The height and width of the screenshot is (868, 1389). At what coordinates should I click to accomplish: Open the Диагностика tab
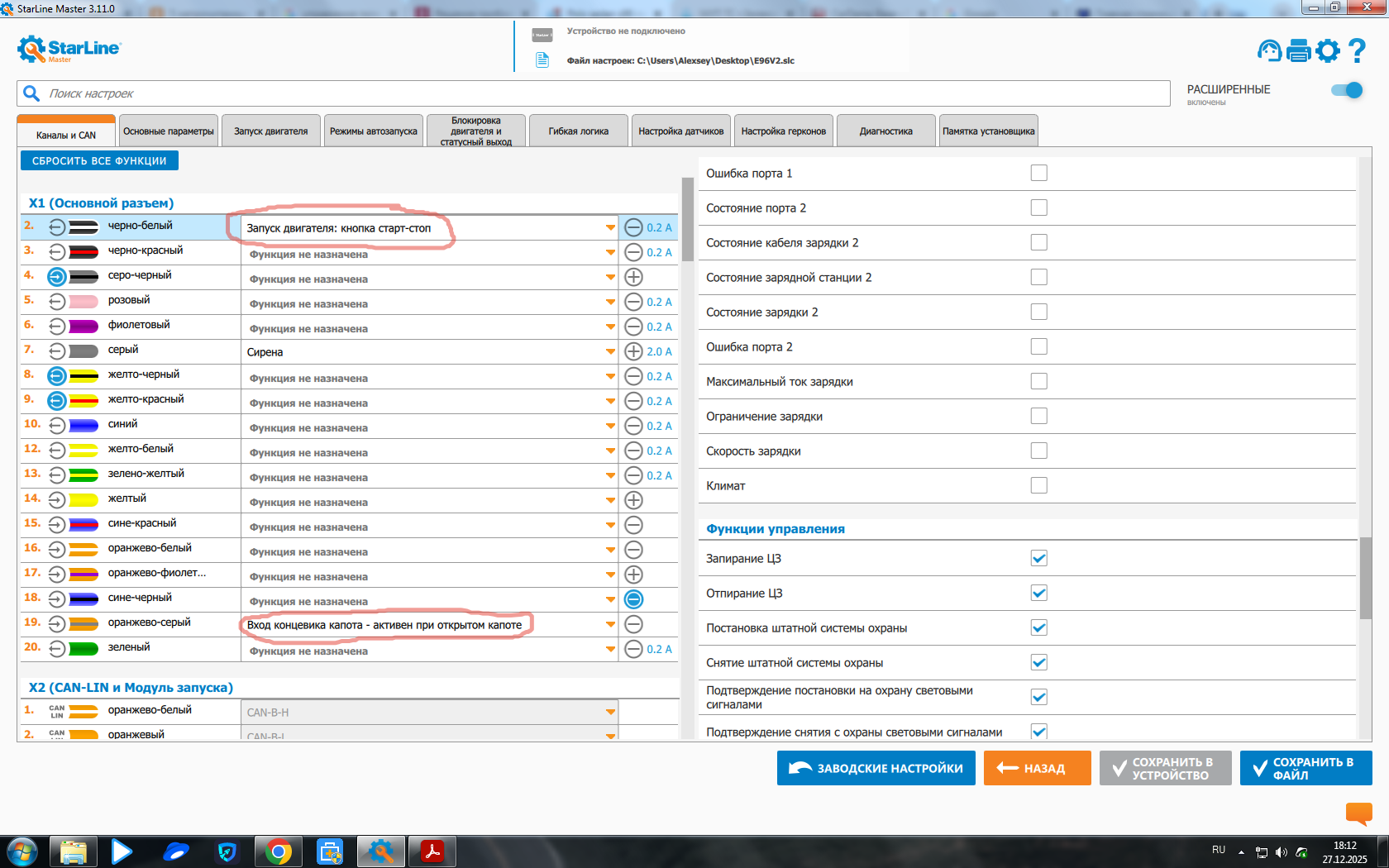[x=885, y=131]
